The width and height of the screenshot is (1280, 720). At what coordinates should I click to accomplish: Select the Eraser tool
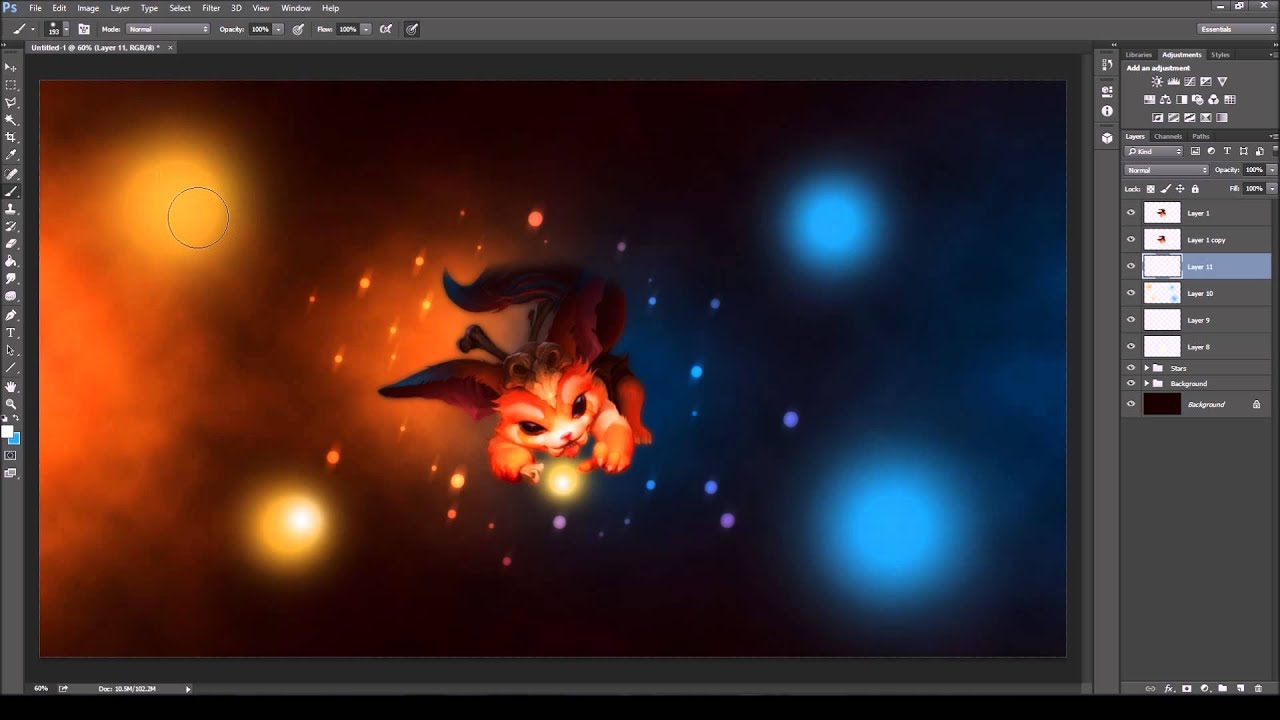point(11,243)
